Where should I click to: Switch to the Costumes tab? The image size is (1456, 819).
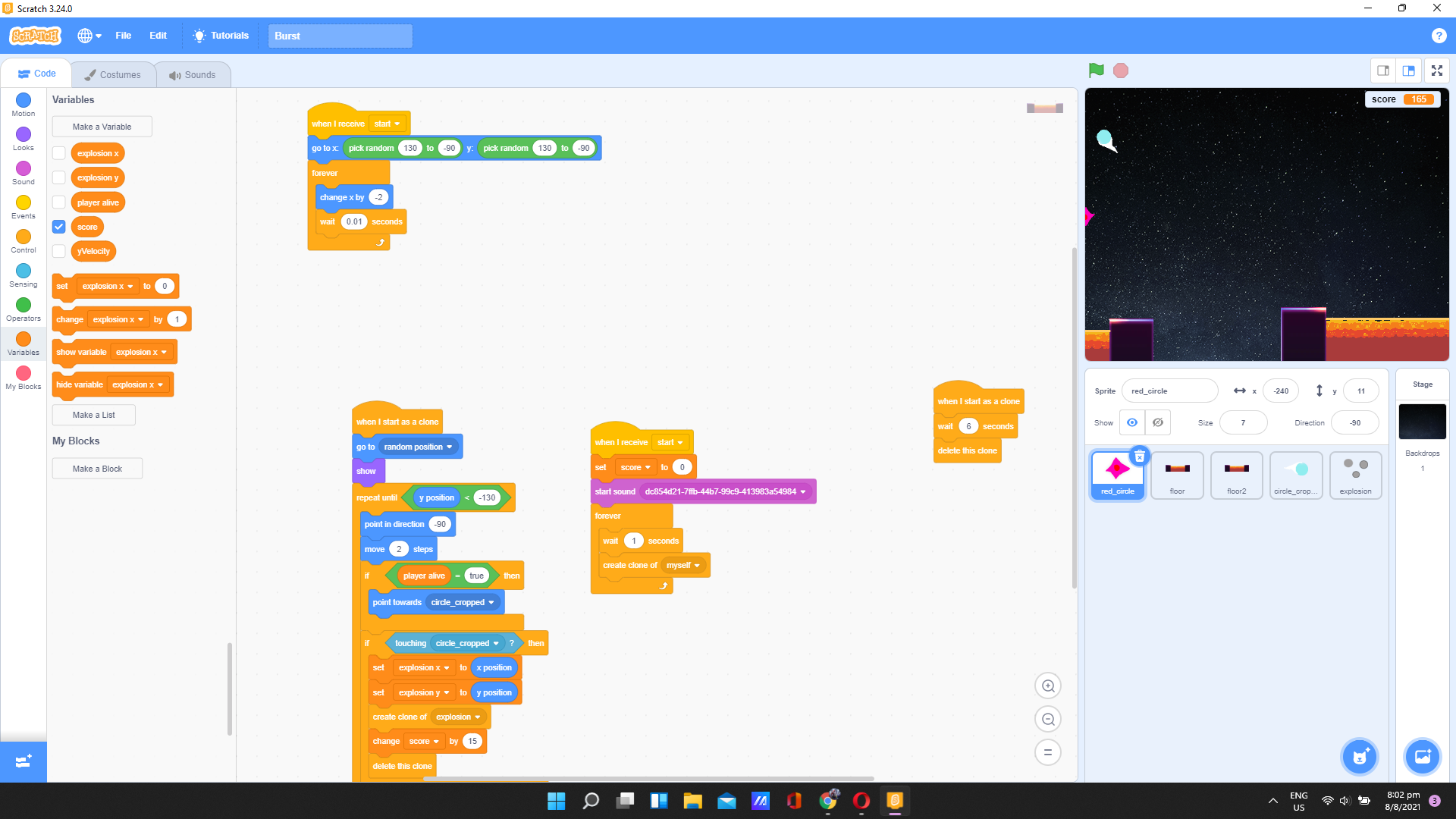[x=113, y=74]
